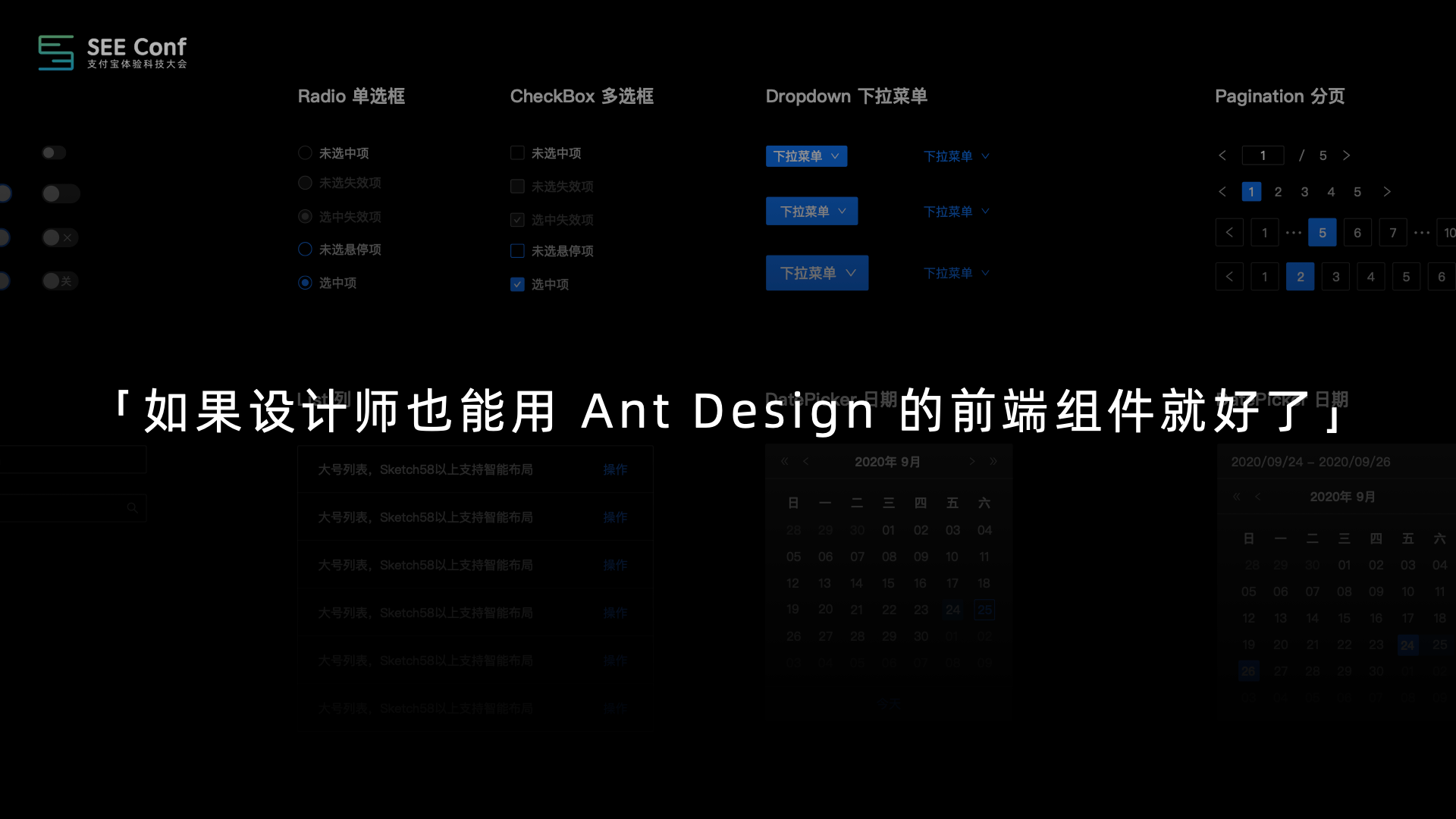This screenshot has height=819, width=1456.
Task: Click next-month arrow in the September 2020 DatePicker
Action: pyautogui.click(x=971, y=461)
